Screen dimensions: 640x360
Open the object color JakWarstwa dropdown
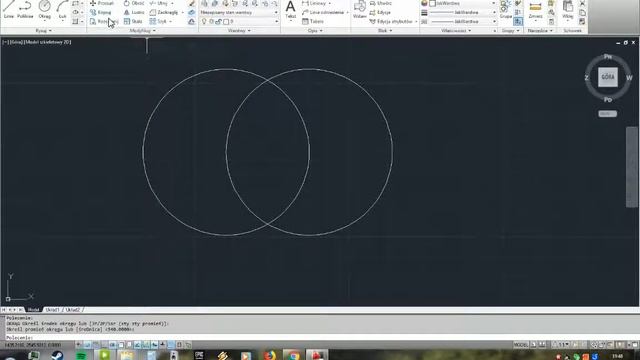coord(462,3)
